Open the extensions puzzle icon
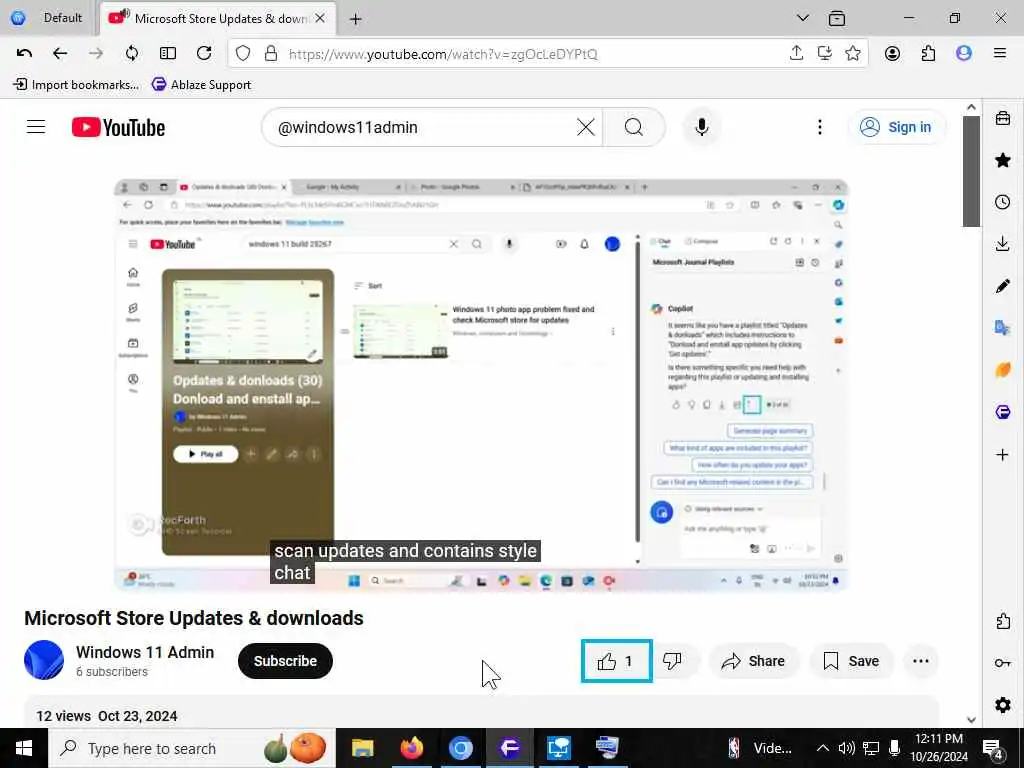Screen dimensions: 1024x768 [x=928, y=54]
